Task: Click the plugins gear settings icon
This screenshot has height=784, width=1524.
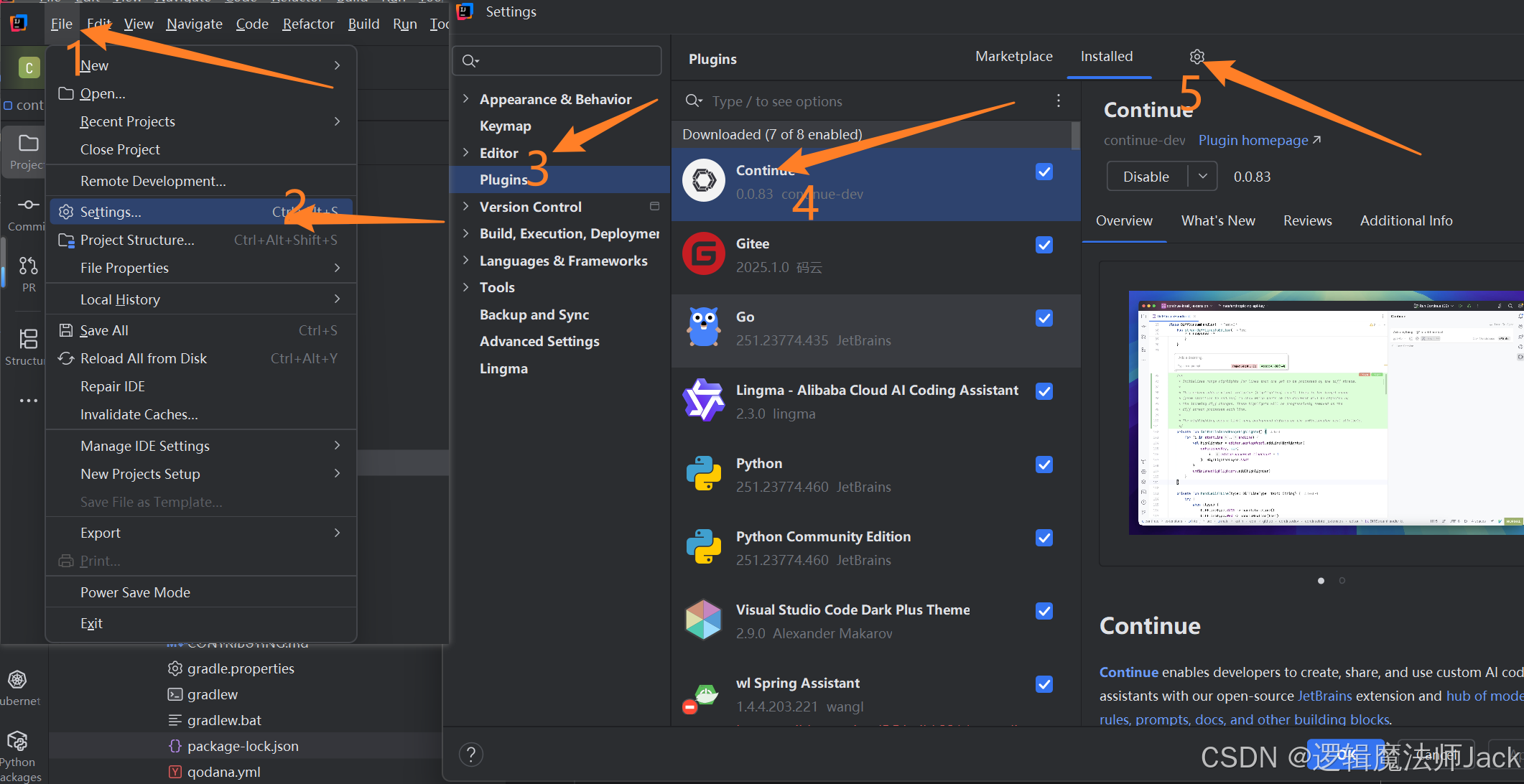Action: pyautogui.click(x=1197, y=57)
